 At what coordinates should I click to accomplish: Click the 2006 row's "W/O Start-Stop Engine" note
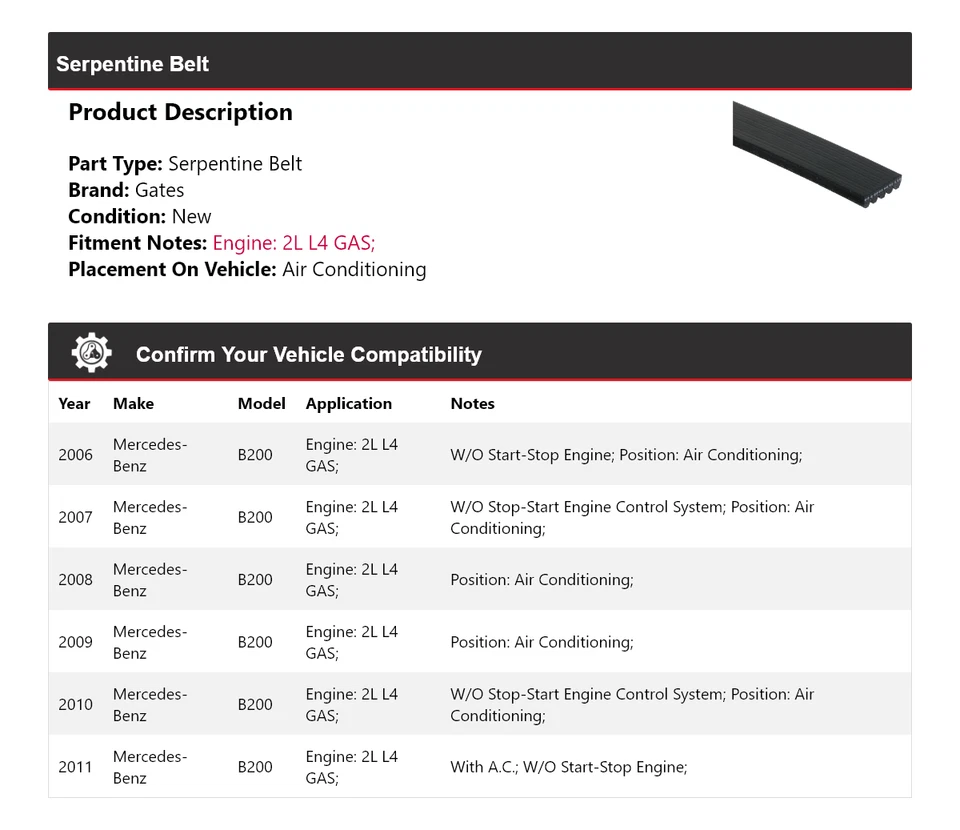tap(530, 455)
